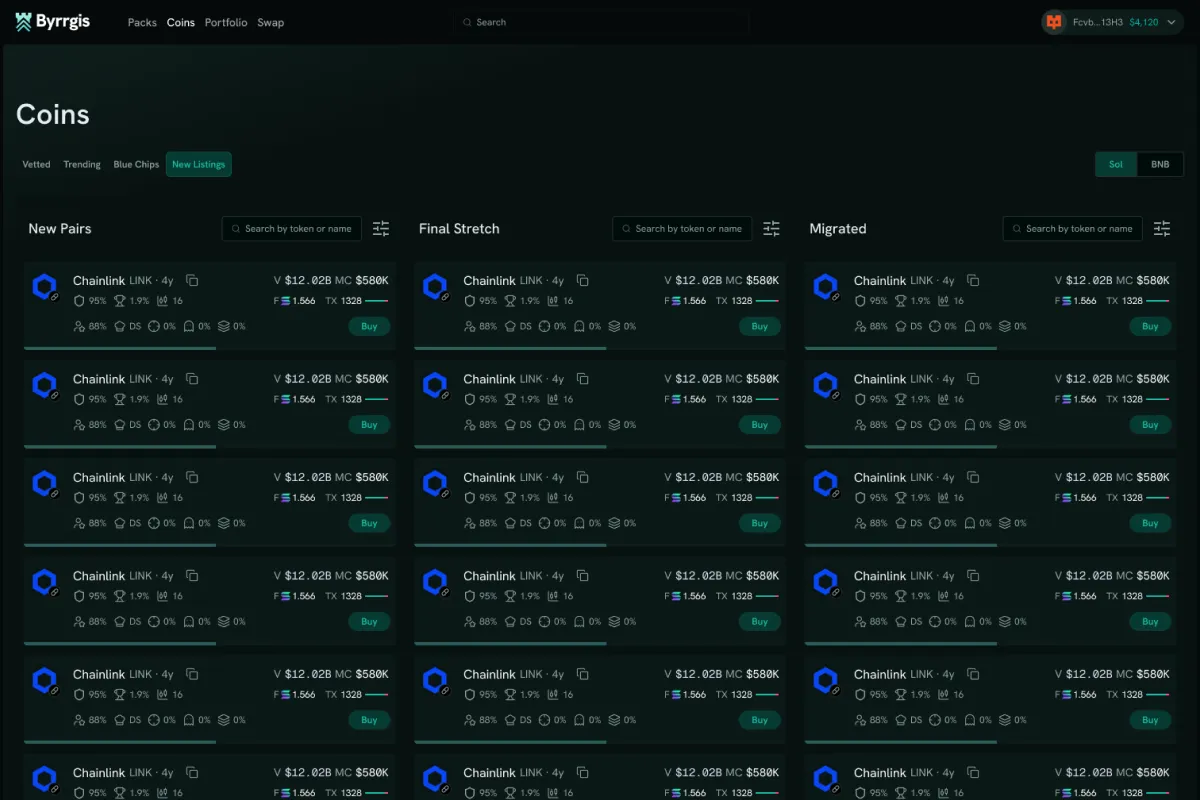The height and width of the screenshot is (800, 1200).
Task: Switch to the Vetted tab
Action: tap(36, 164)
